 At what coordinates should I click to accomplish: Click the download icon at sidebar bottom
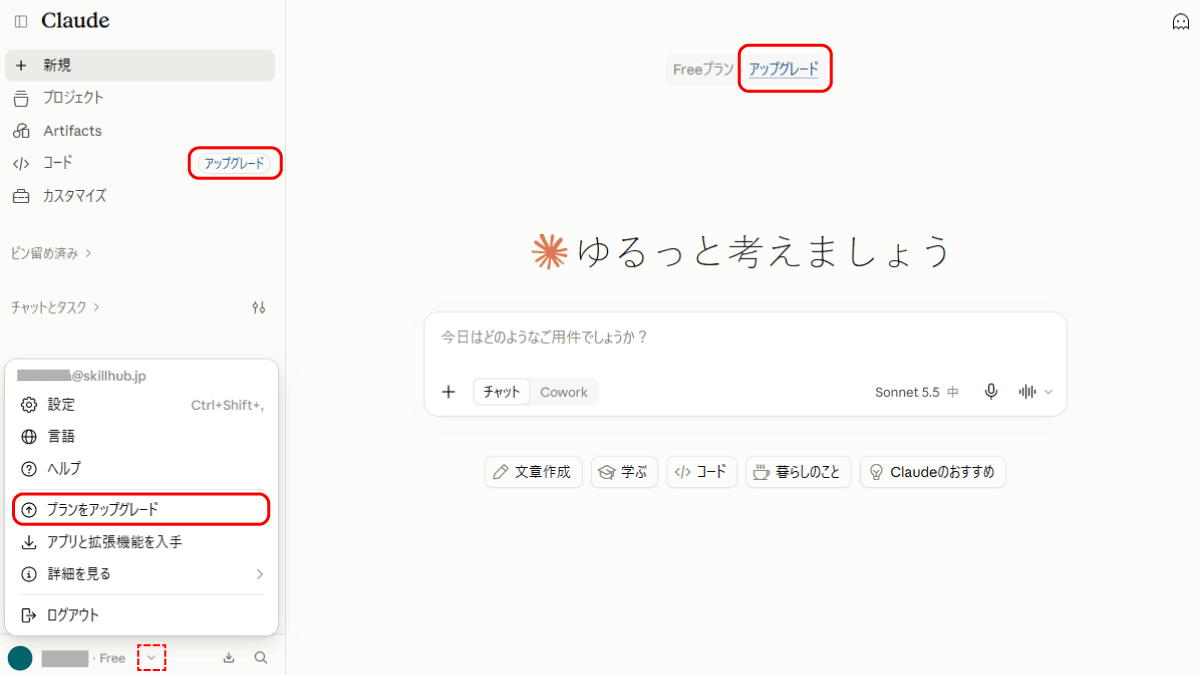click(x=229, y=658)
